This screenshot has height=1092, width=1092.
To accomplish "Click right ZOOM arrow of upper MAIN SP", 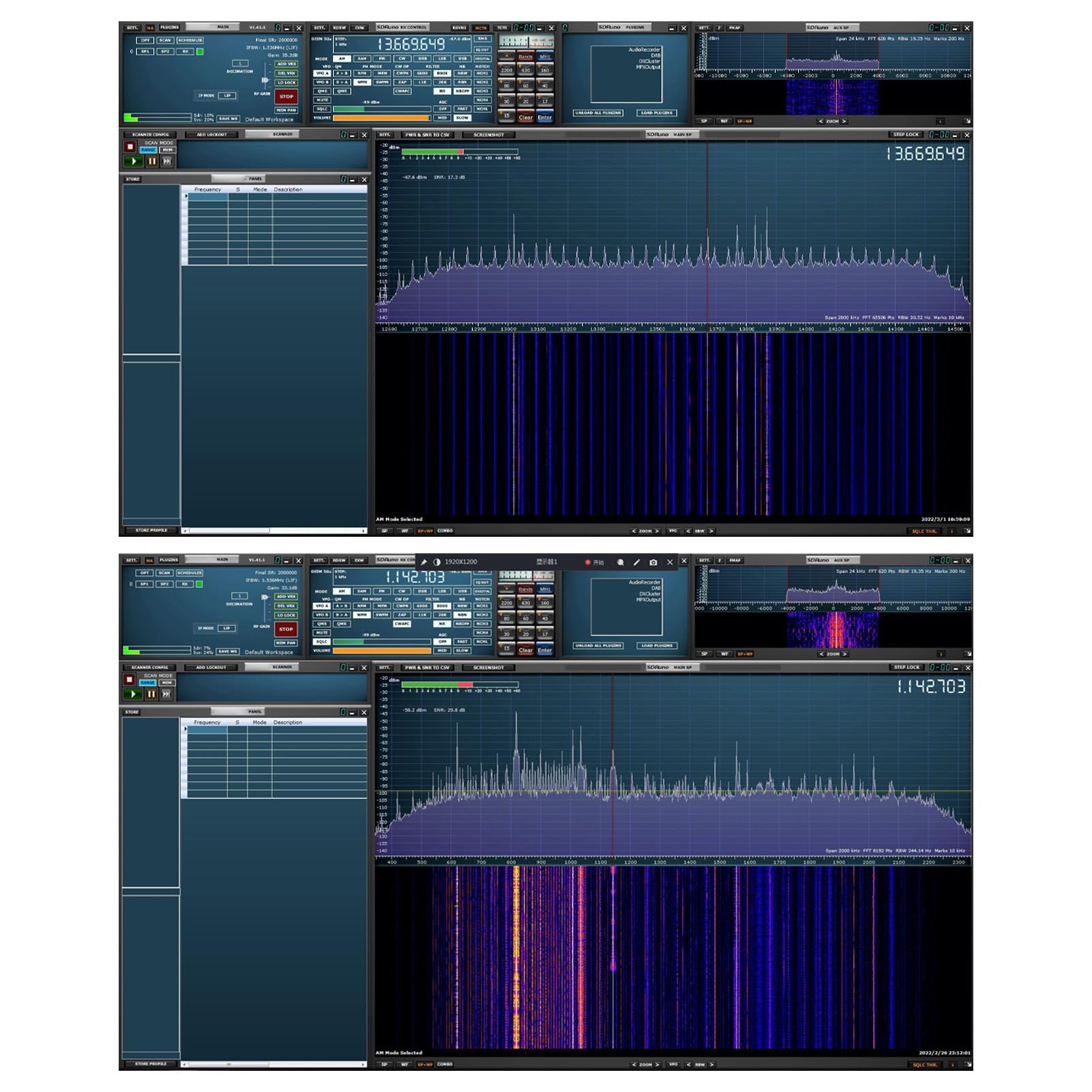I will click(658, 531).
